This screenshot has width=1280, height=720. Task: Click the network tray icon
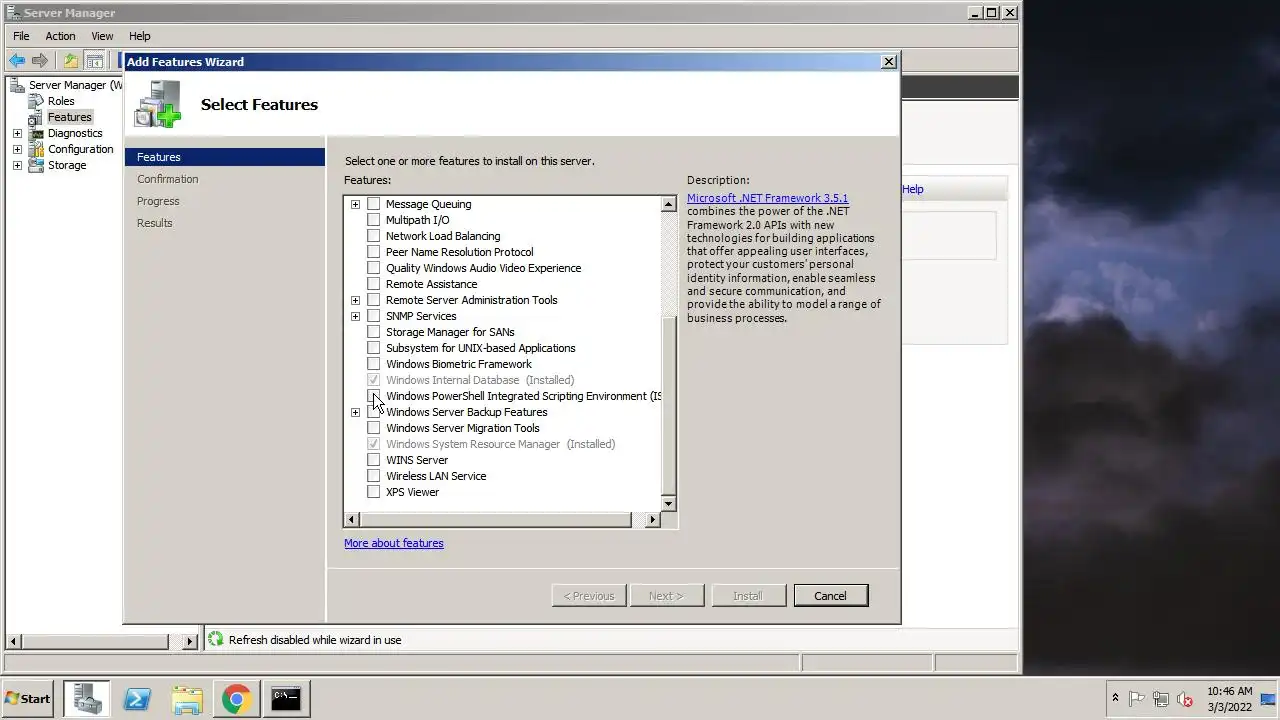pyautogui.click(x=1161, y=699)
